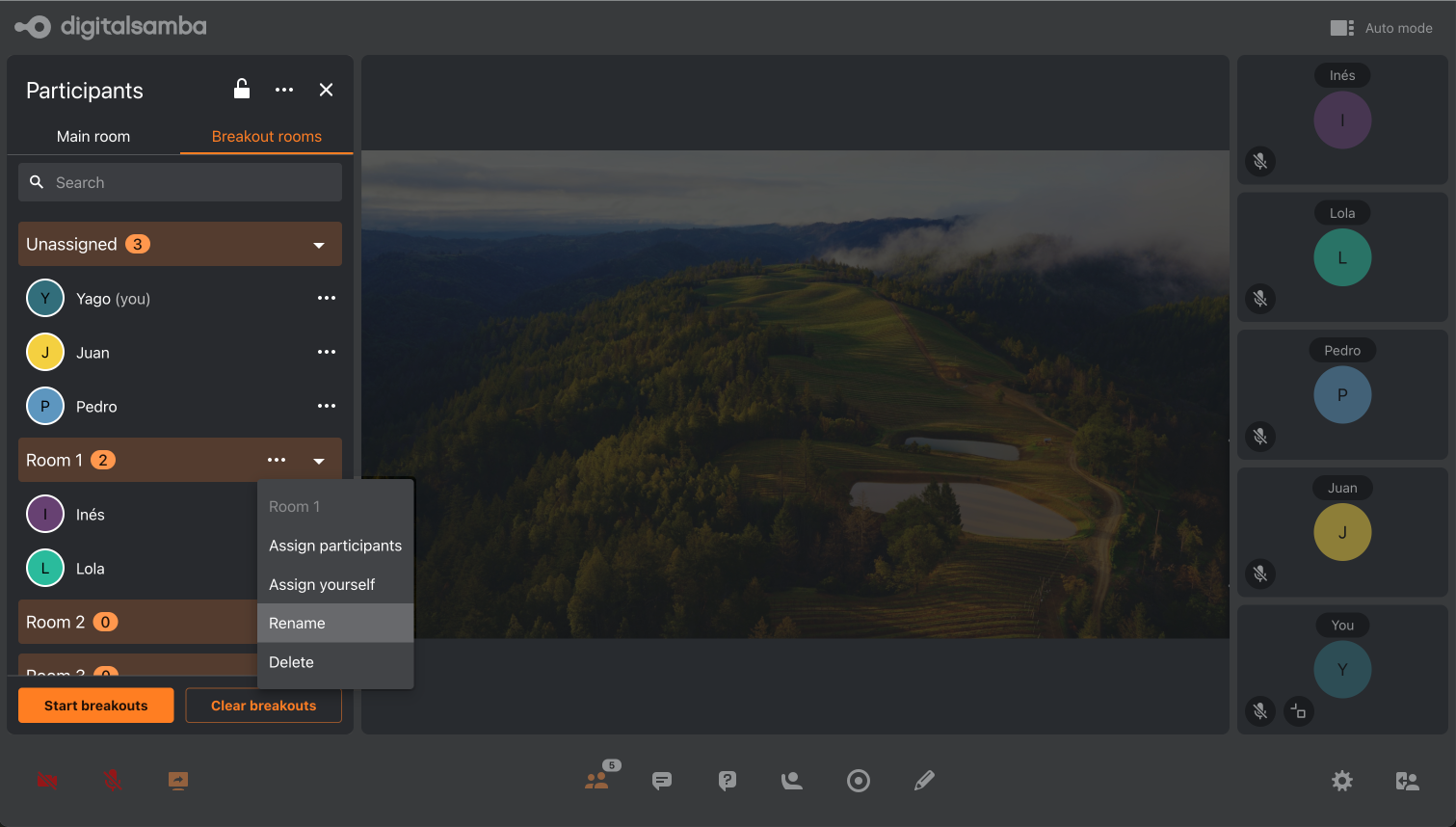Screen dimensions: 1456x827
Task: Open the chat panel icon
Action: (x=662, y=781)
